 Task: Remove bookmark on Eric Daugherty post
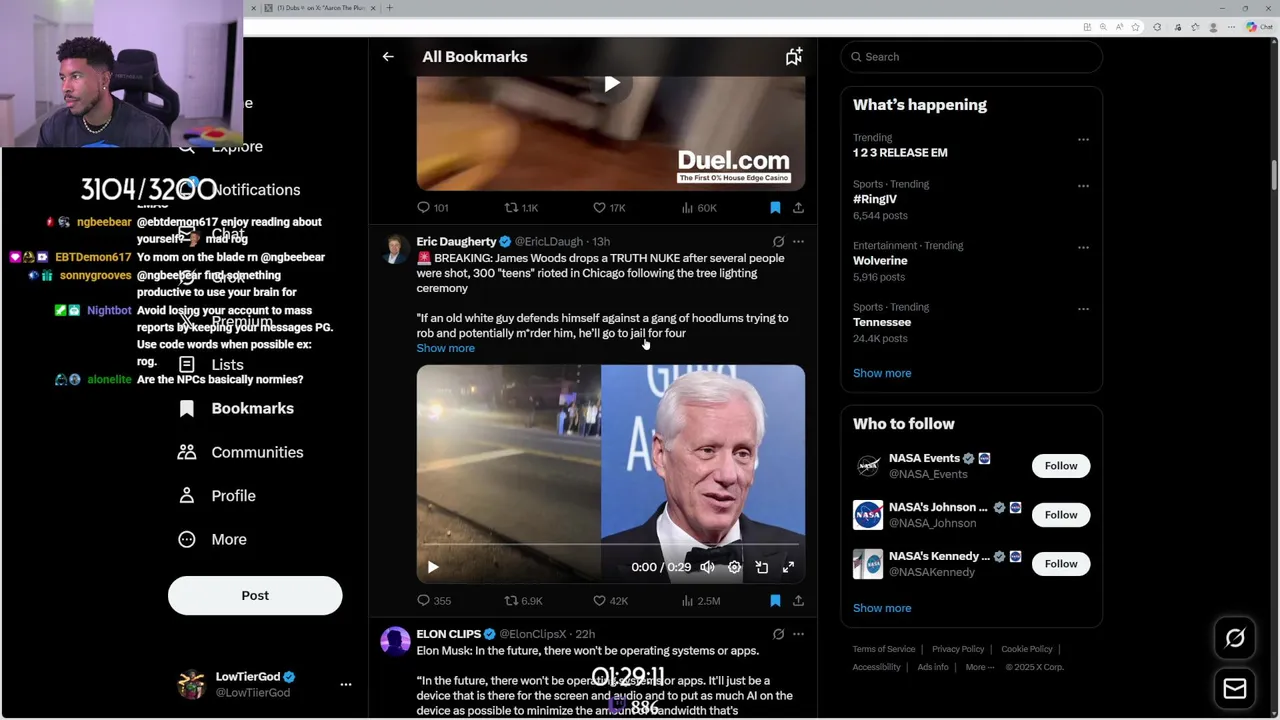(x=775, y=601)
